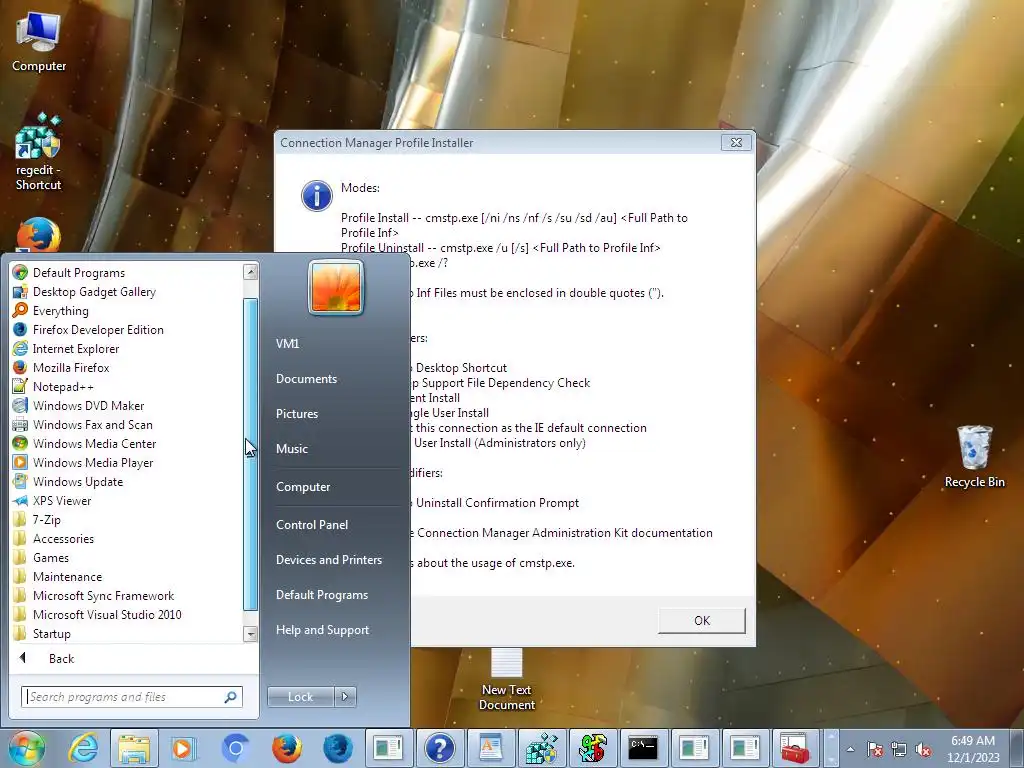
Task: Open Pictures from the Start menu
Action: (297, 413)
